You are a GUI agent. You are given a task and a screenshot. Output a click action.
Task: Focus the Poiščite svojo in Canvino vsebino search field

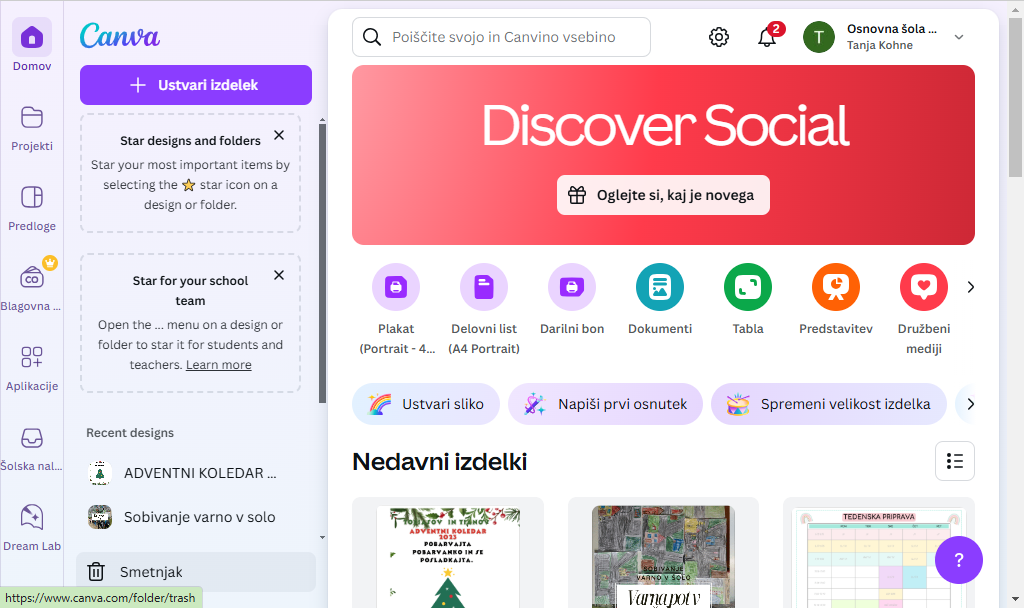pyautogui.click(x=502, y=37)
